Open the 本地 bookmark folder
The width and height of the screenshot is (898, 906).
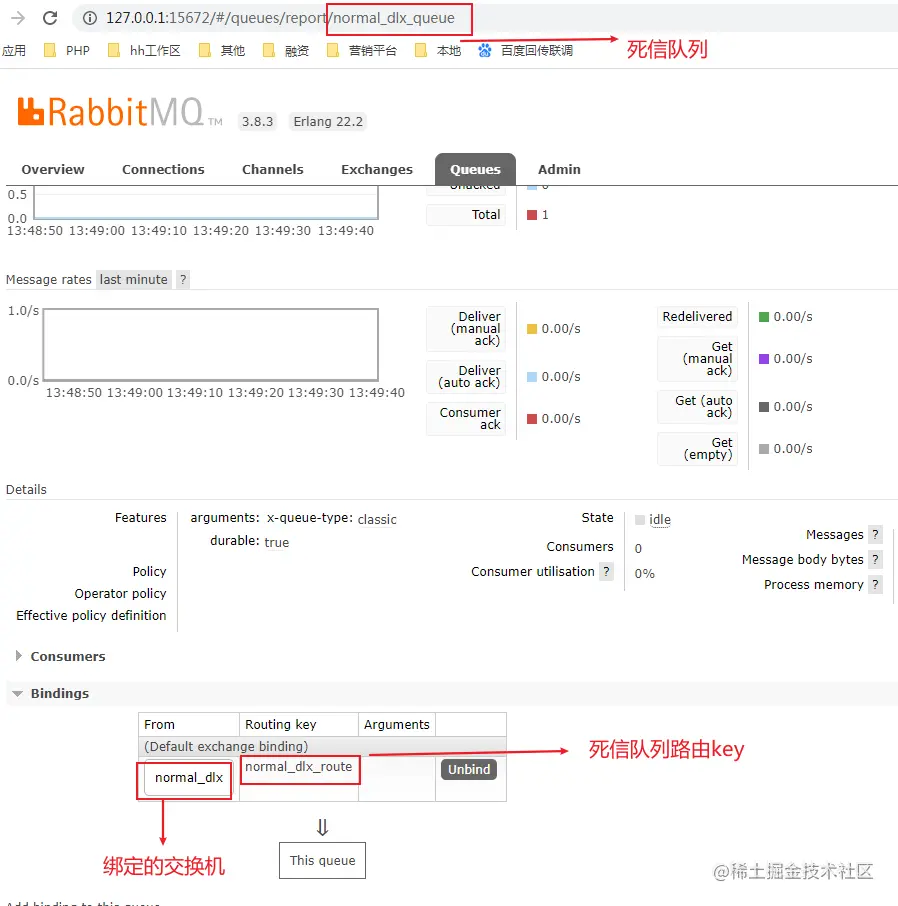pos(438,51)
